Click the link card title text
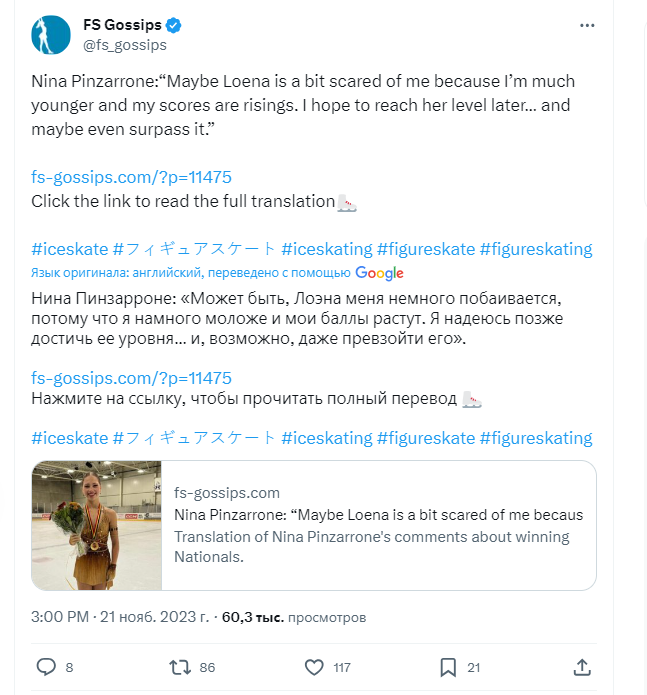This screenshot has width=647, height=695. coord(378,515)
